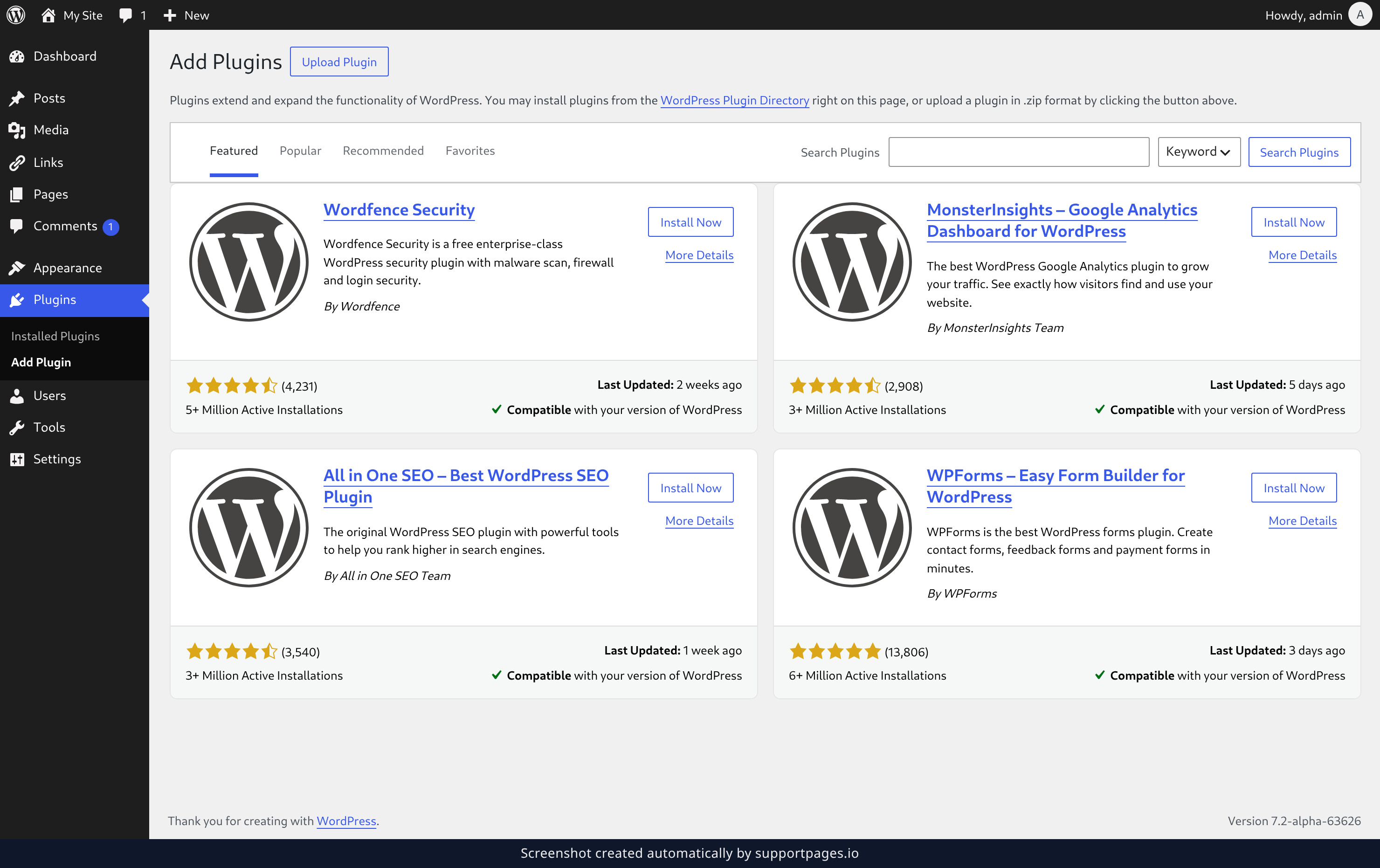Click the Tools wrench icon
The width and height of the screenshot is (1380, 868).
tap(17, 427)
